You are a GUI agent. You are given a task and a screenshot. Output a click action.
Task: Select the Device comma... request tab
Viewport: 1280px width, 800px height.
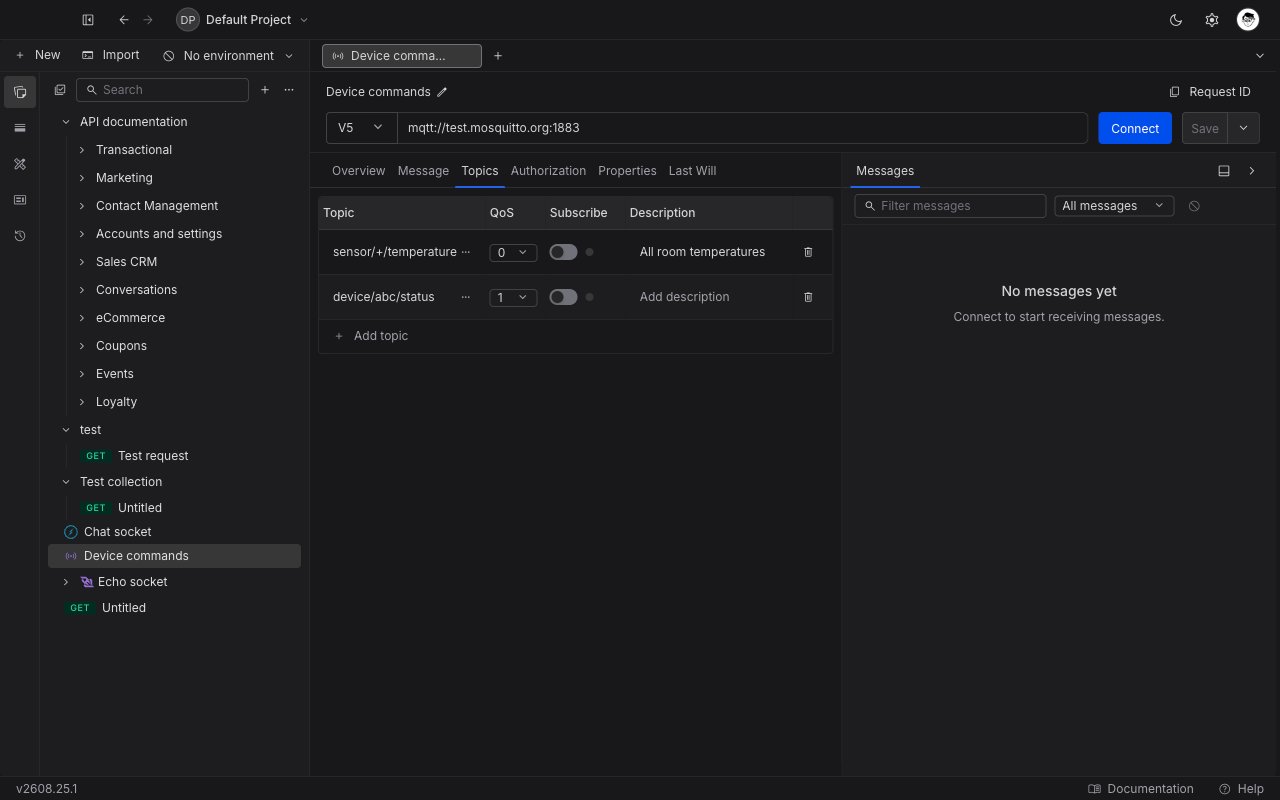tap(401, 56)
